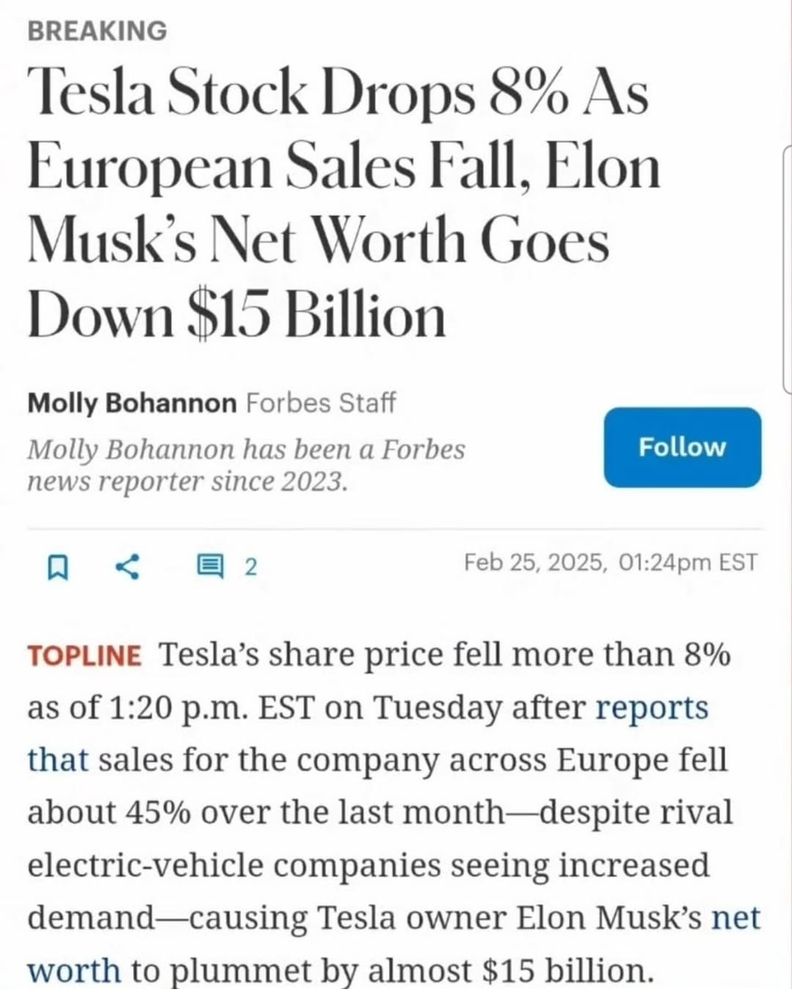Click the red TOPLINE label
Image resolution: width=792 pixels, height=1000 pixels.
tap(84, 656)
